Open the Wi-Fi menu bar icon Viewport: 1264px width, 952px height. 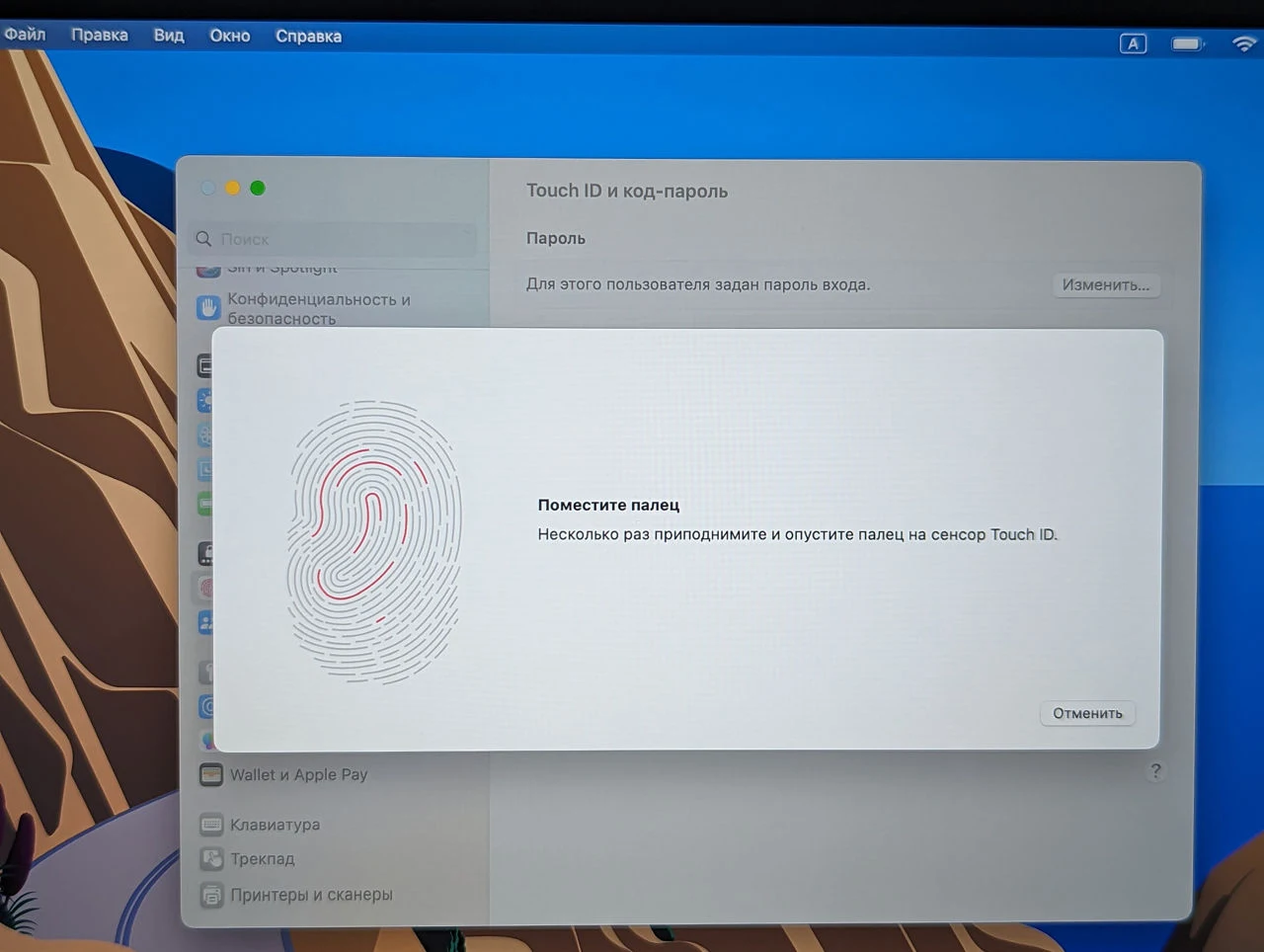point(1244,43)
